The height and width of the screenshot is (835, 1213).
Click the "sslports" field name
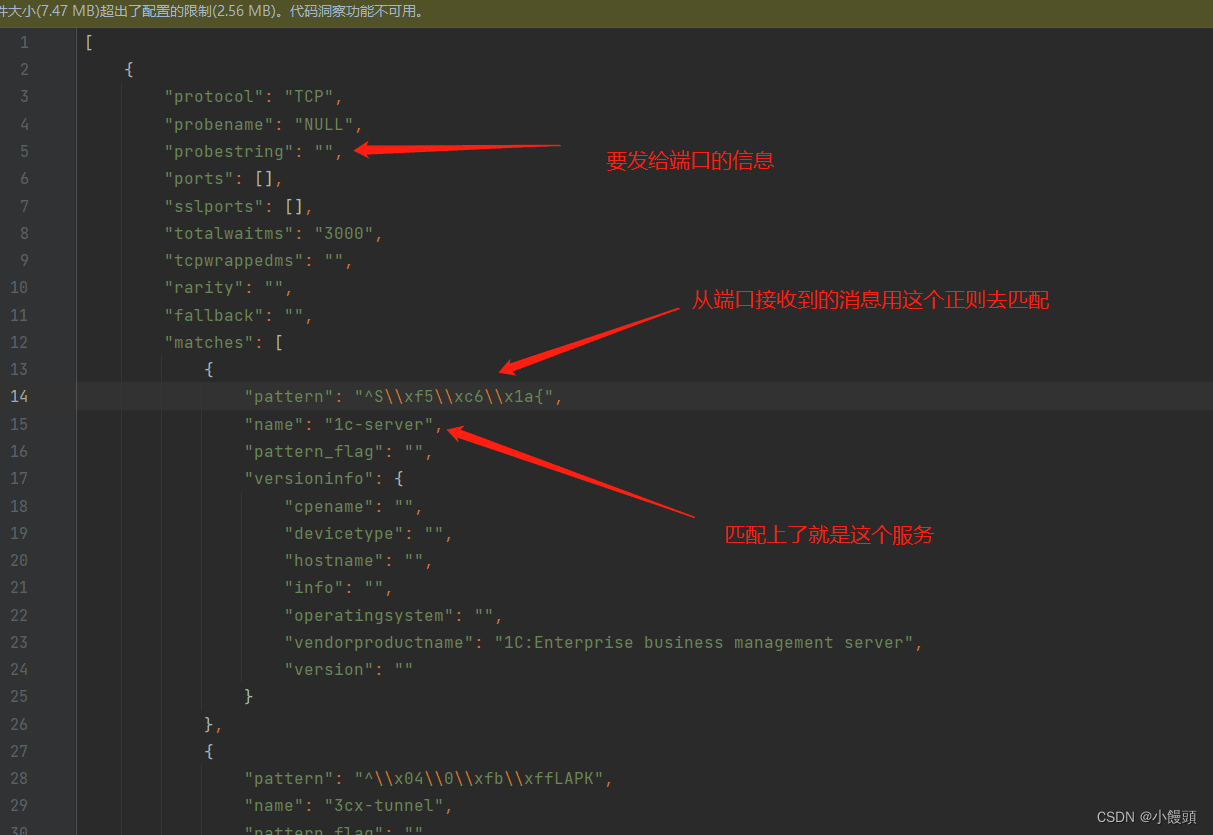click(213, 205)
